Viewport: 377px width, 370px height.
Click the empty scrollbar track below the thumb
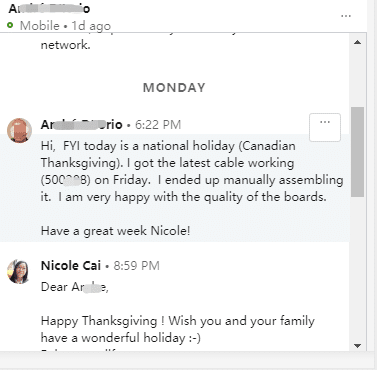coord(358,268)
